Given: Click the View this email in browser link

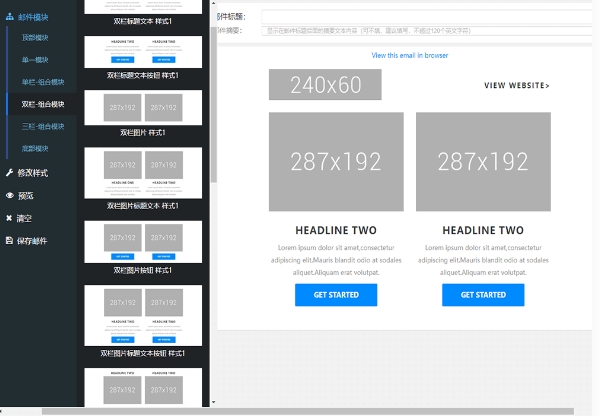Looking at the screenshot, I should tap(409, 55).
